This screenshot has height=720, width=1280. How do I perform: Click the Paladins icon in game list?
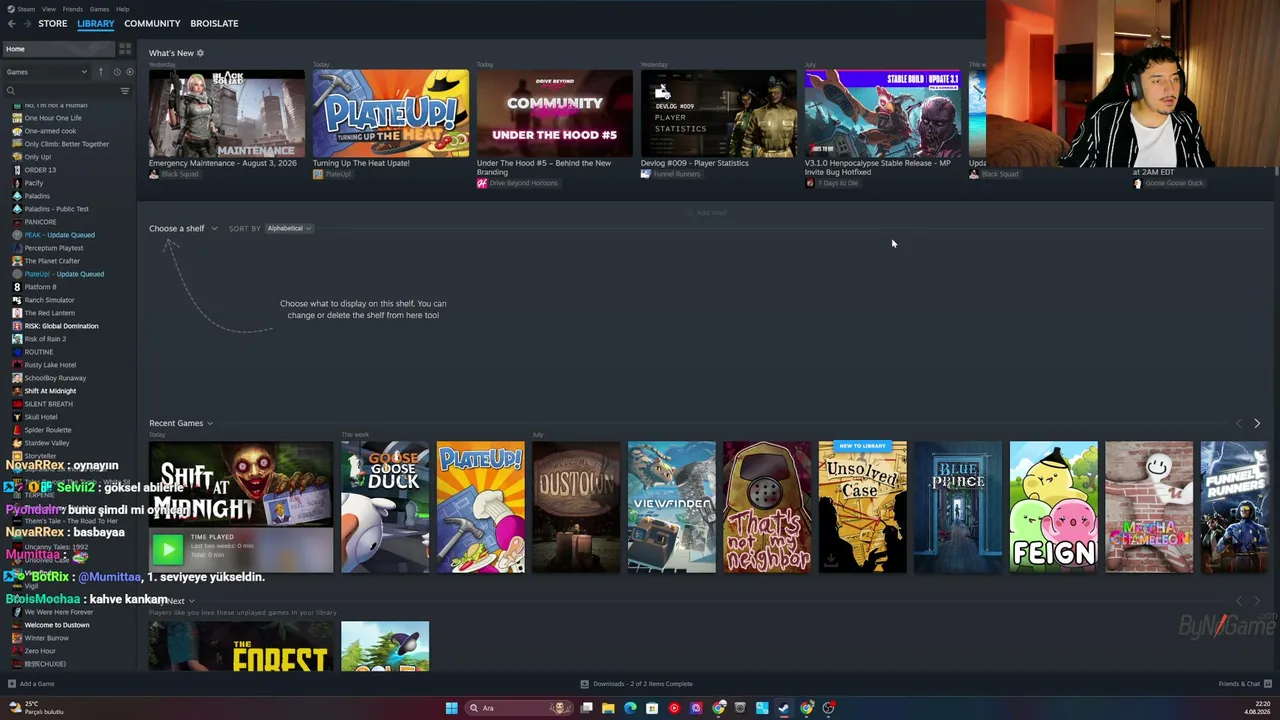click(x=16, y=196)
